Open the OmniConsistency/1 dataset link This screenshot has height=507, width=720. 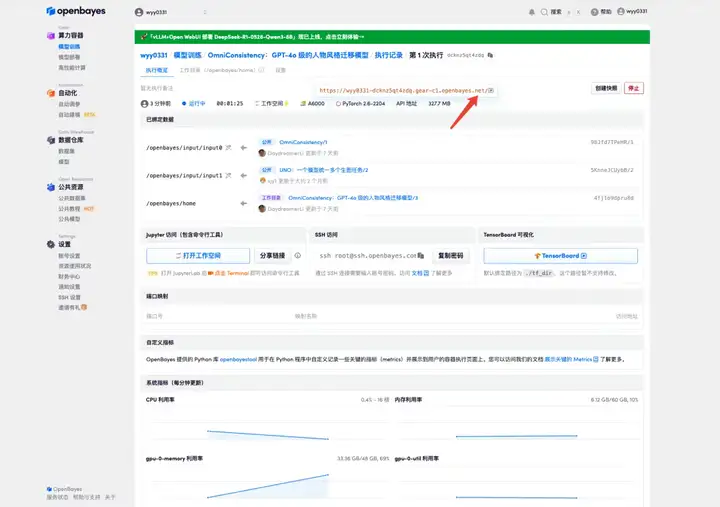click(303, 142)
